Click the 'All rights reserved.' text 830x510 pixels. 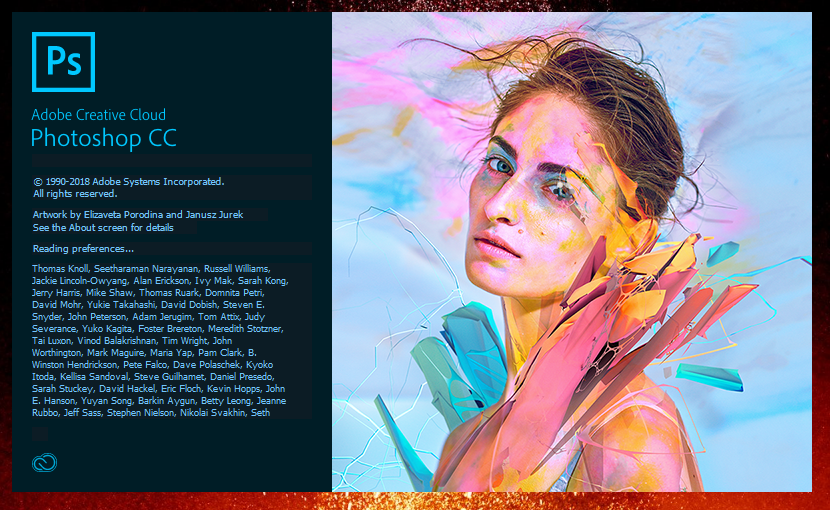75,194
